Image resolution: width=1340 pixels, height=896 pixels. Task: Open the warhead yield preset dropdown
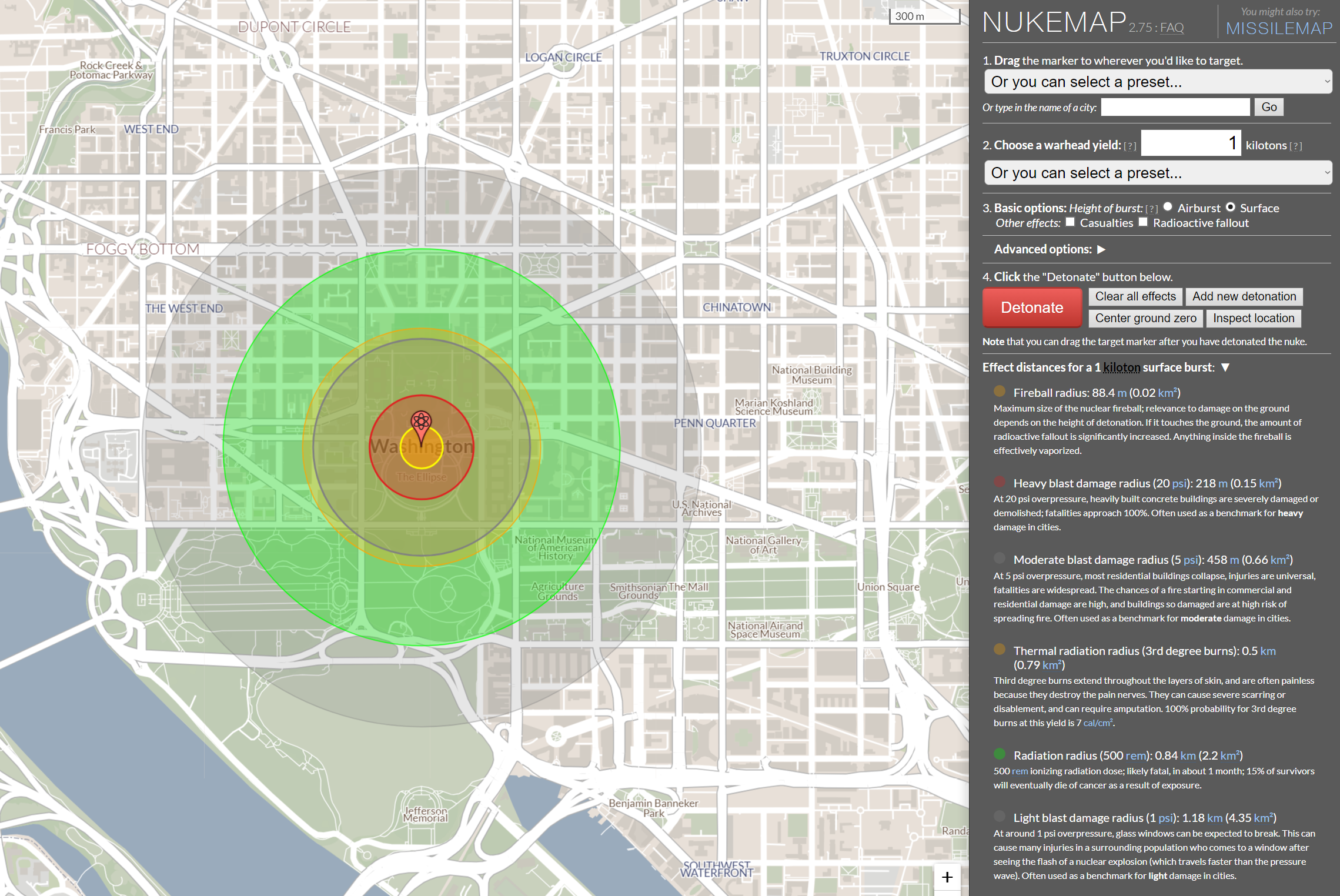click(x=1158, y=173)
